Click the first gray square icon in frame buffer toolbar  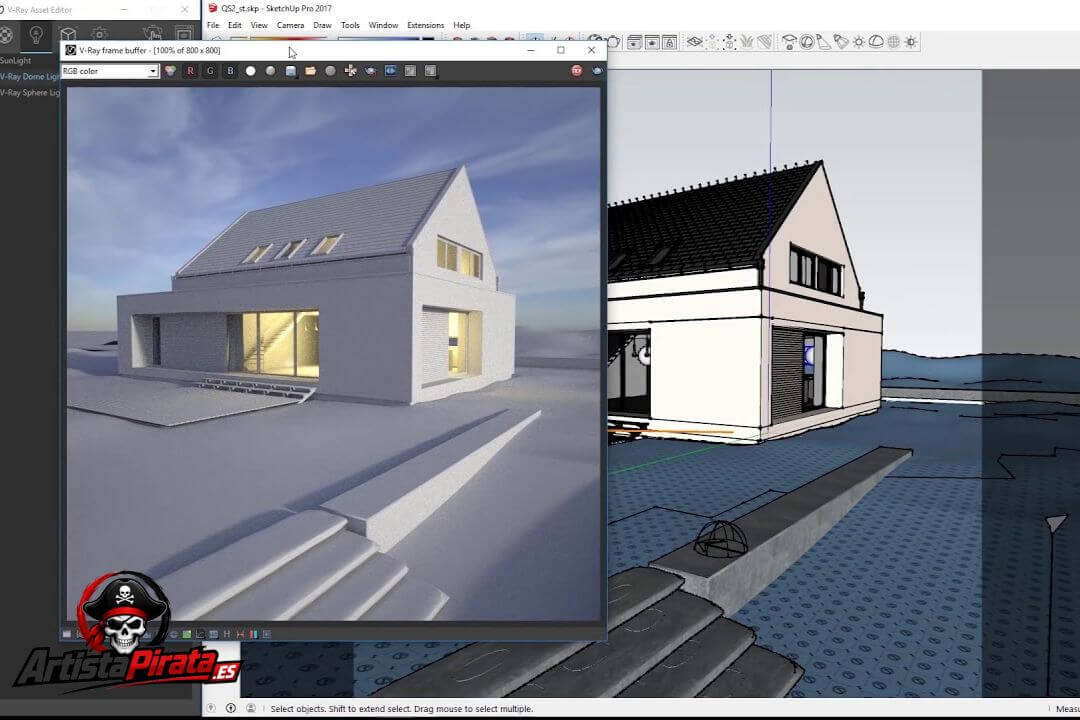tap(411, 71)
